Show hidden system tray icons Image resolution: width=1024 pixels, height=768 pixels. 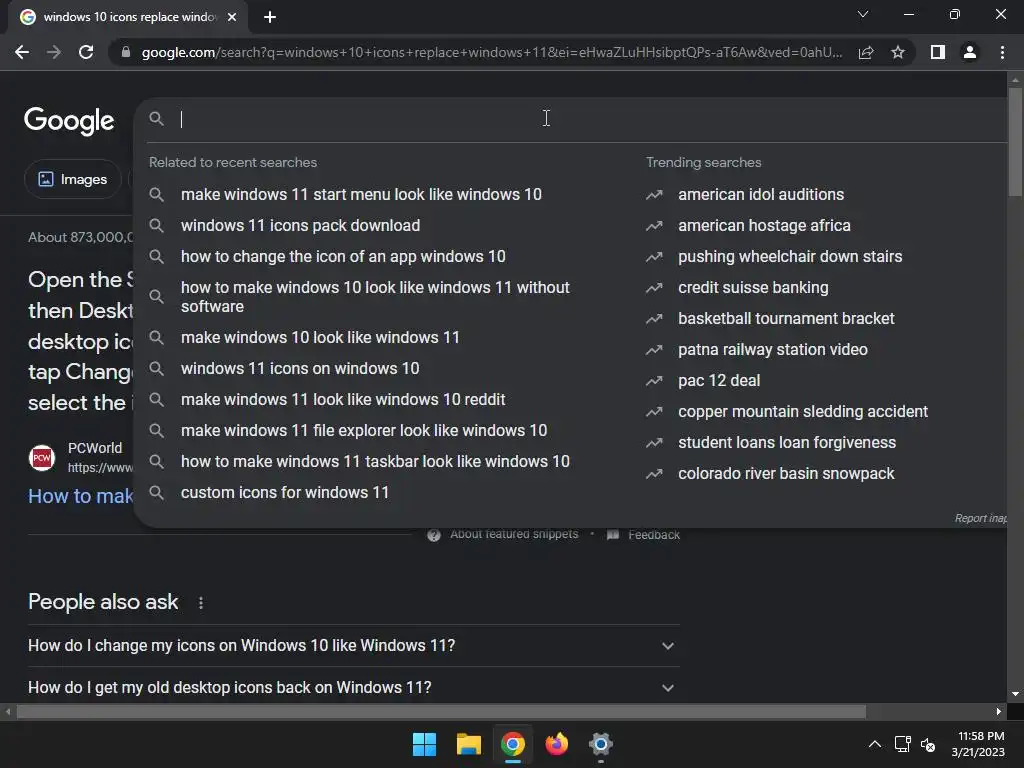pos(874,744)
